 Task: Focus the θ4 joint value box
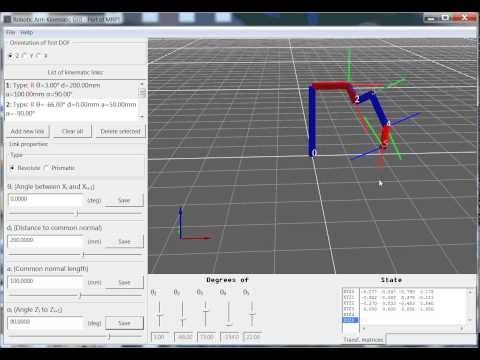pos(230,337)
